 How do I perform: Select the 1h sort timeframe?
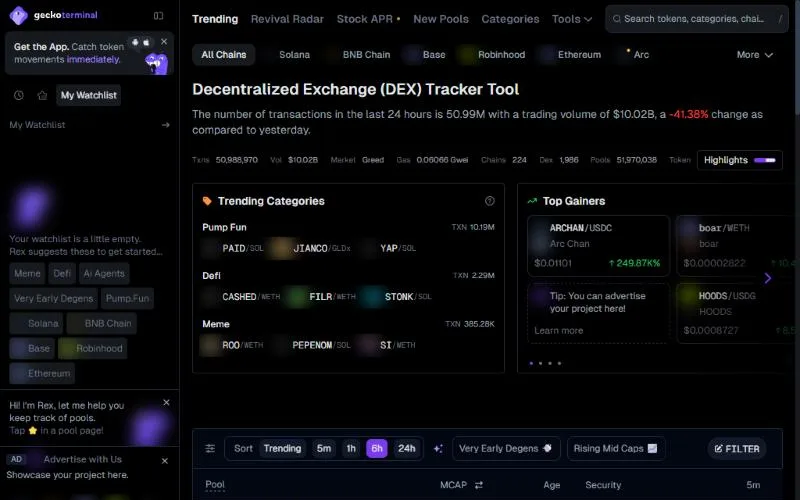tap(351, 448)
